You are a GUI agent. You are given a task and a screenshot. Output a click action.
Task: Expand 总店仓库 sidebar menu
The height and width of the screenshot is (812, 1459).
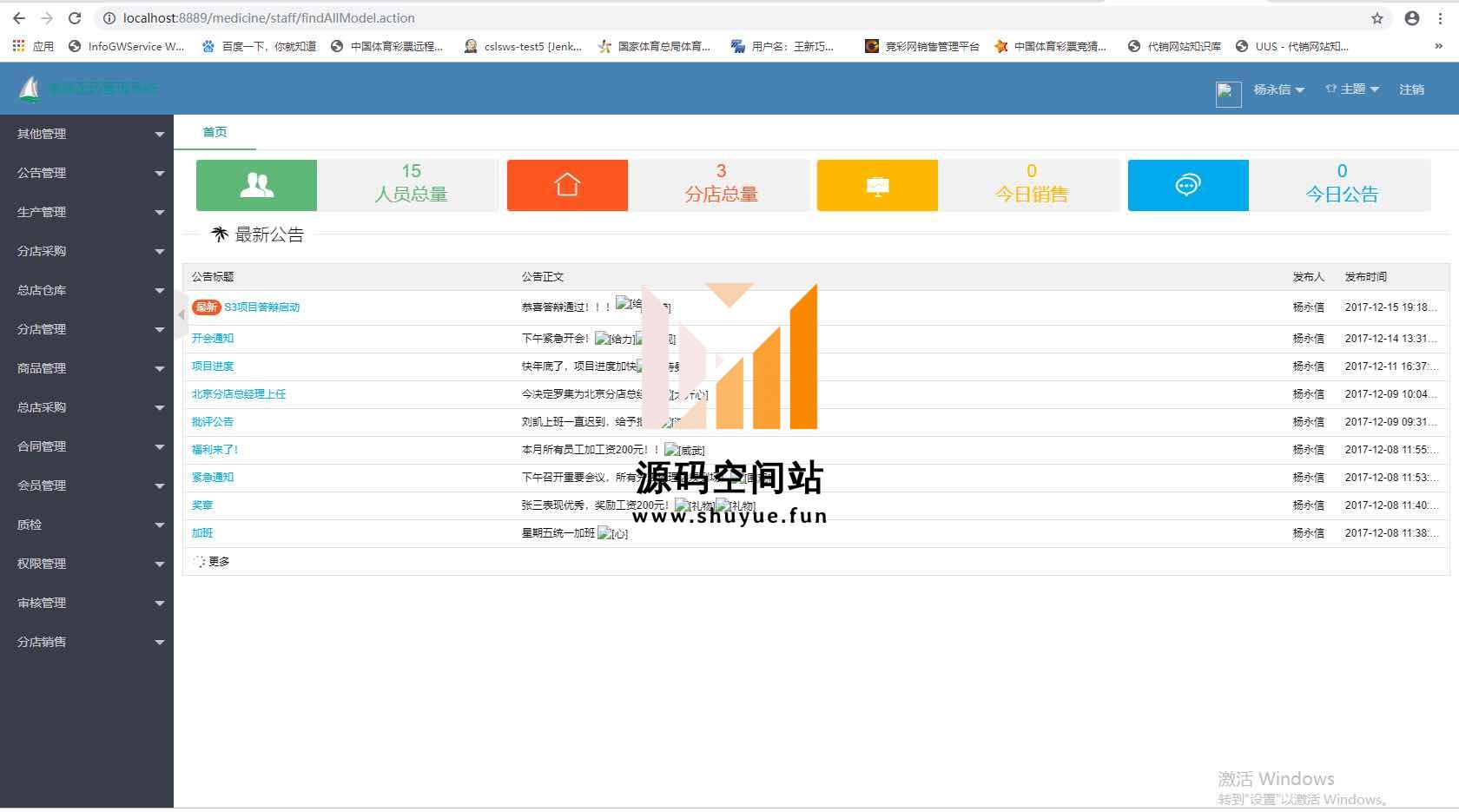click(x=87, y=290)
